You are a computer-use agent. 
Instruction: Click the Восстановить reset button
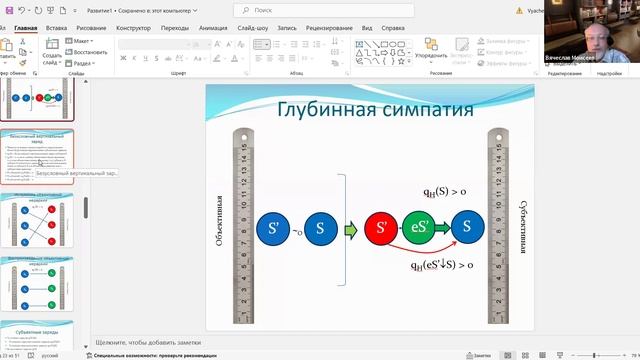pyautogui.click(x=86, y=52)
